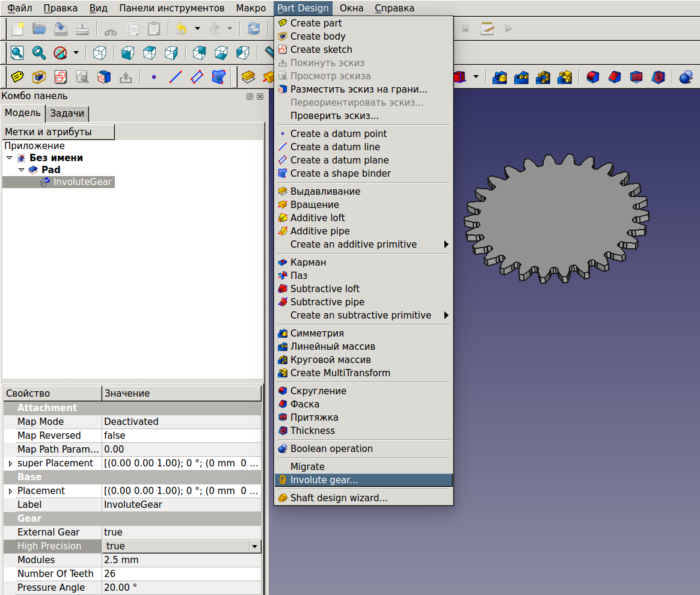The image size is (700, 595).
Task: Click the Chamfer toolbar icon
Action: coord(615,78)
